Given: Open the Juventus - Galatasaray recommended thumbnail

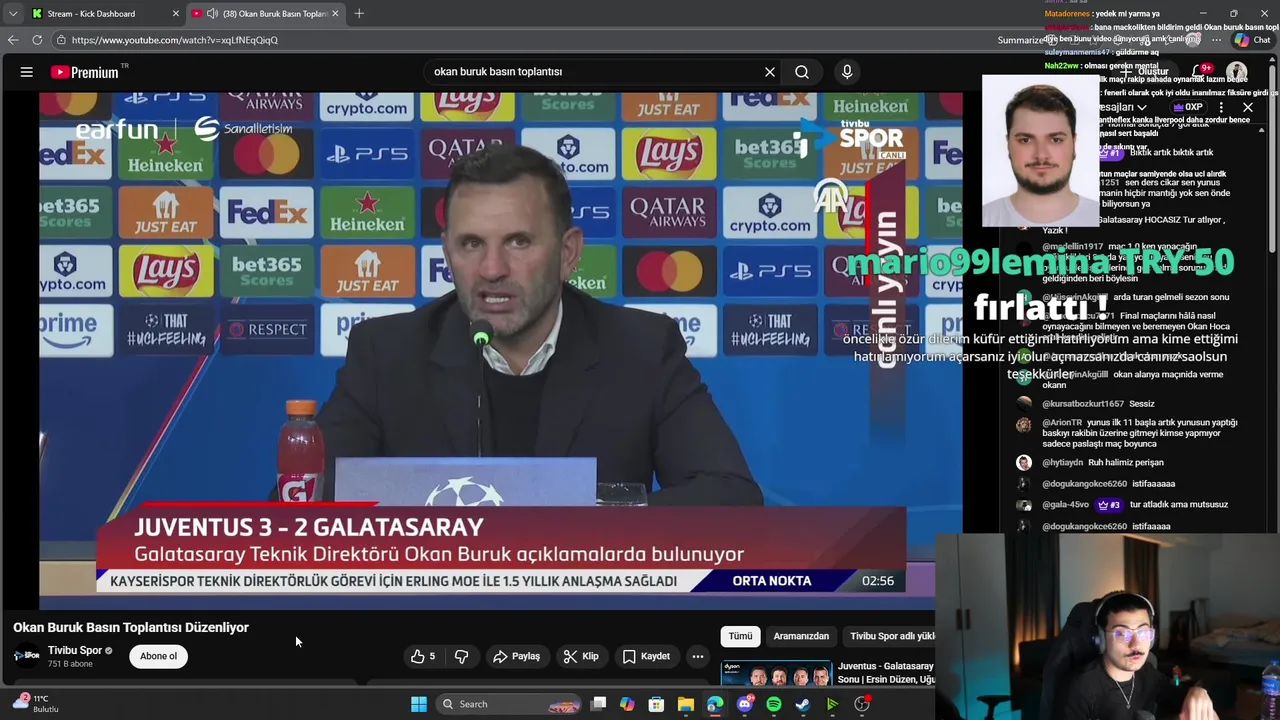Looking at the screenshot, I should point(776,674).
